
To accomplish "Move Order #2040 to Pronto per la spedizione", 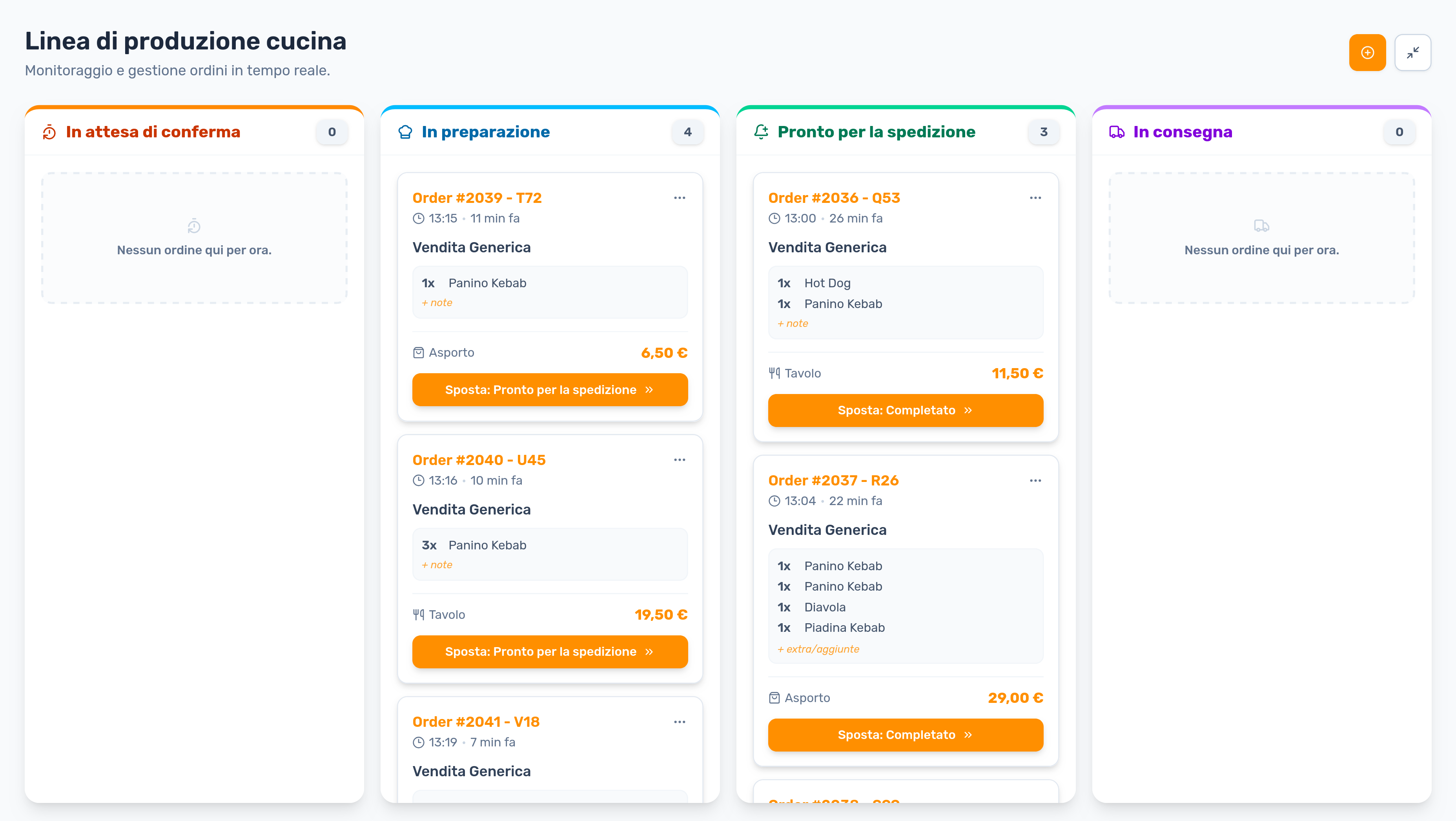I will pyautogui.click(x=549, y=651).
